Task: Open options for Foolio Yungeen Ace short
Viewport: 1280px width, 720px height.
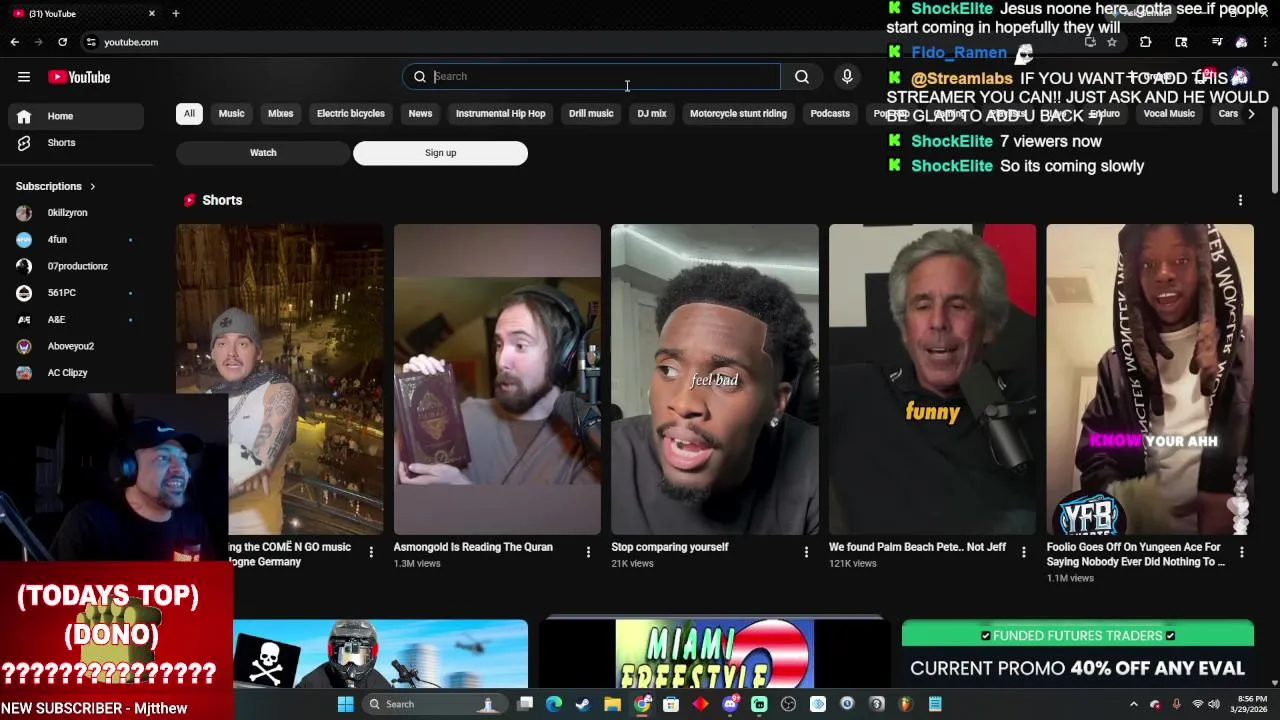Action: coord(1241,552)
